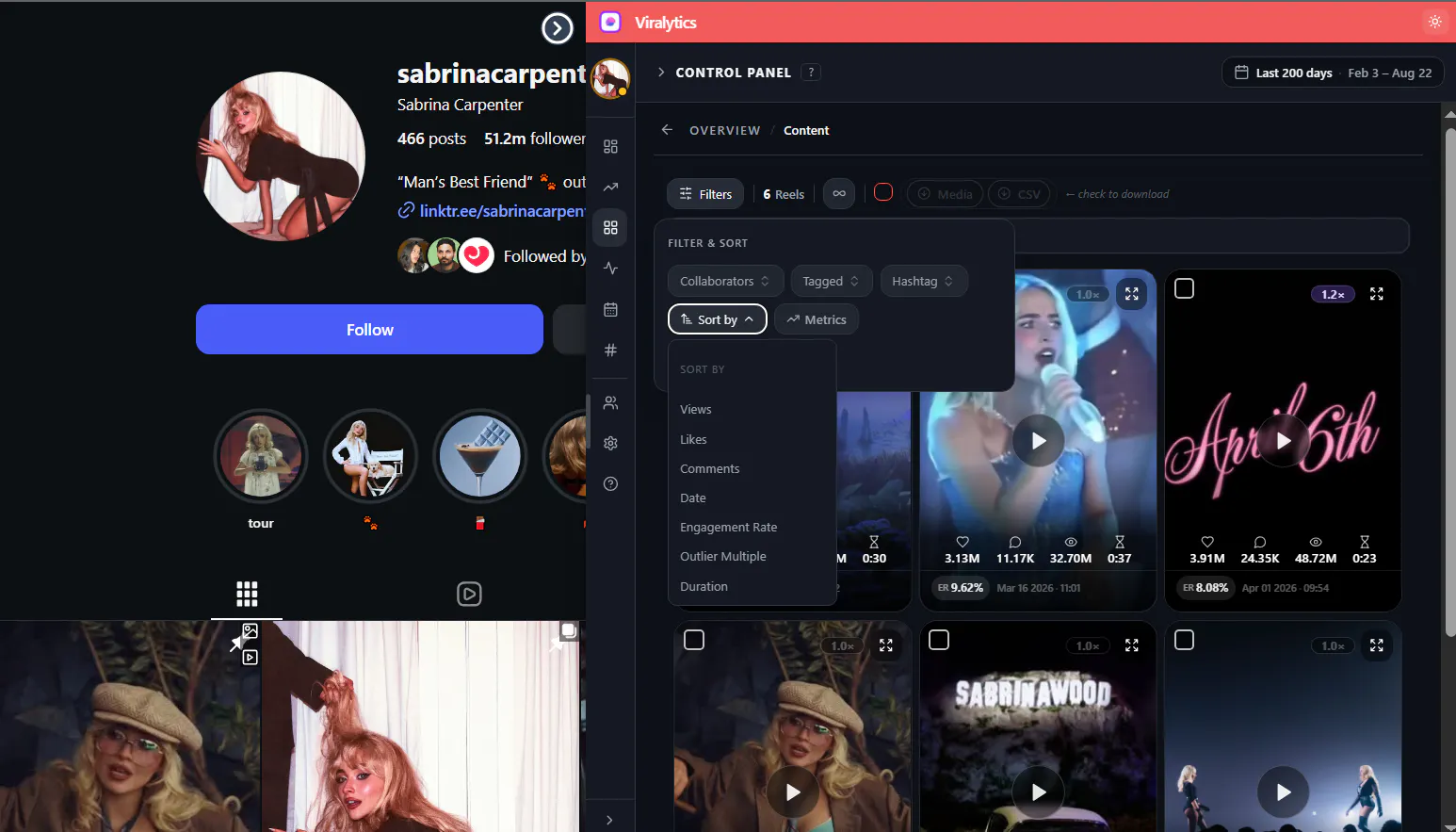Screen dimensions: 1456x832
Task: Toggle the red select-all checkbox
Action: [883, 192]
